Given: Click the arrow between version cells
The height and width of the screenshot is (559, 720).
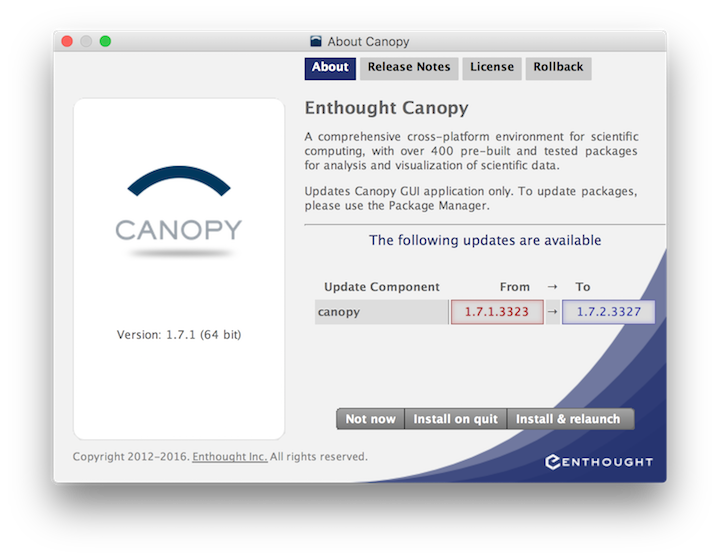Looking at the screenshot, I should tap(552, 312).
